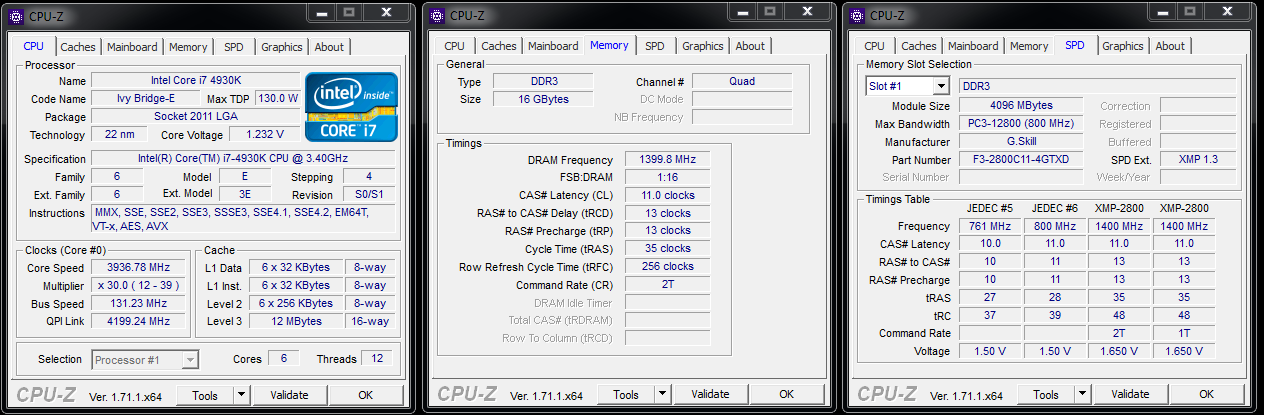The height and width of the screenshot is (415, 1264).
Task: Click the DRAM Frequency value 1399.8 MHz
Action: tap(668, 160)
